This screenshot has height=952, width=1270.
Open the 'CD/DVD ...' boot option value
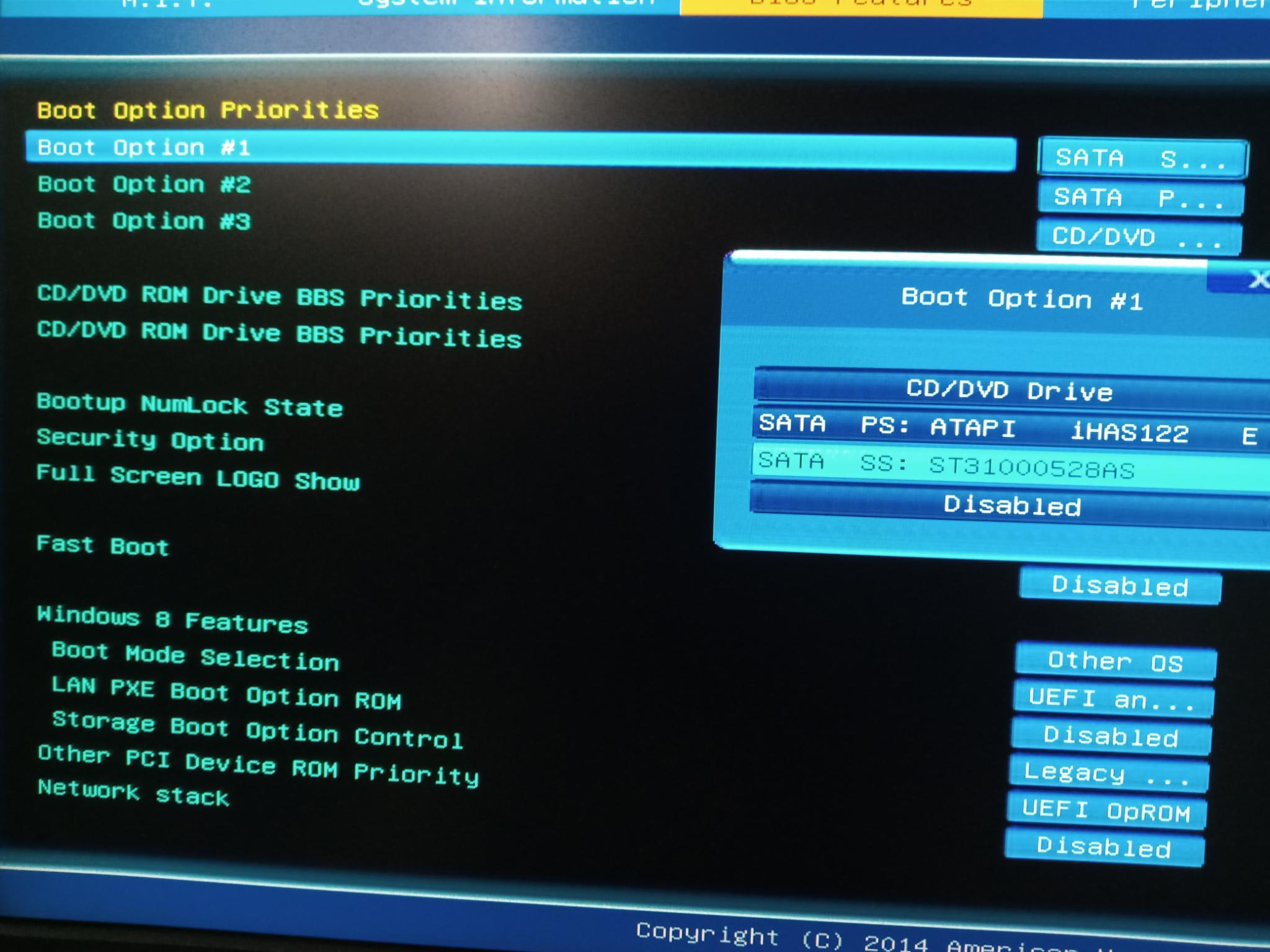point(1139,237)
